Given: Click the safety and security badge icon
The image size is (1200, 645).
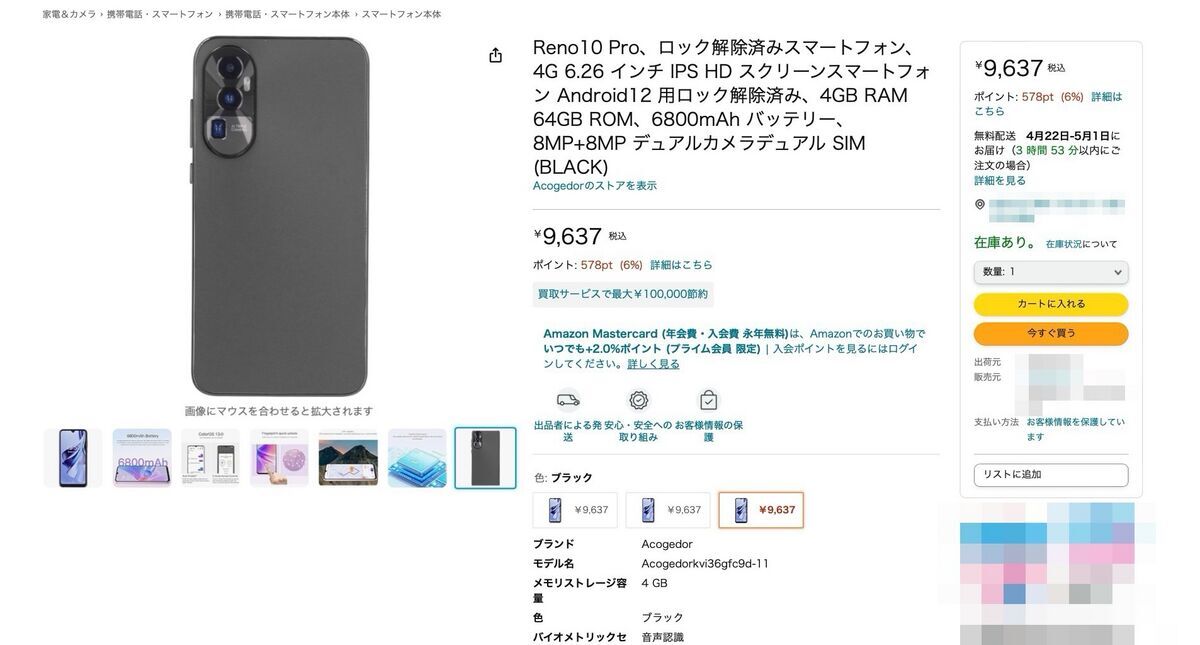Looking at the screenshot, I should 638,400.
